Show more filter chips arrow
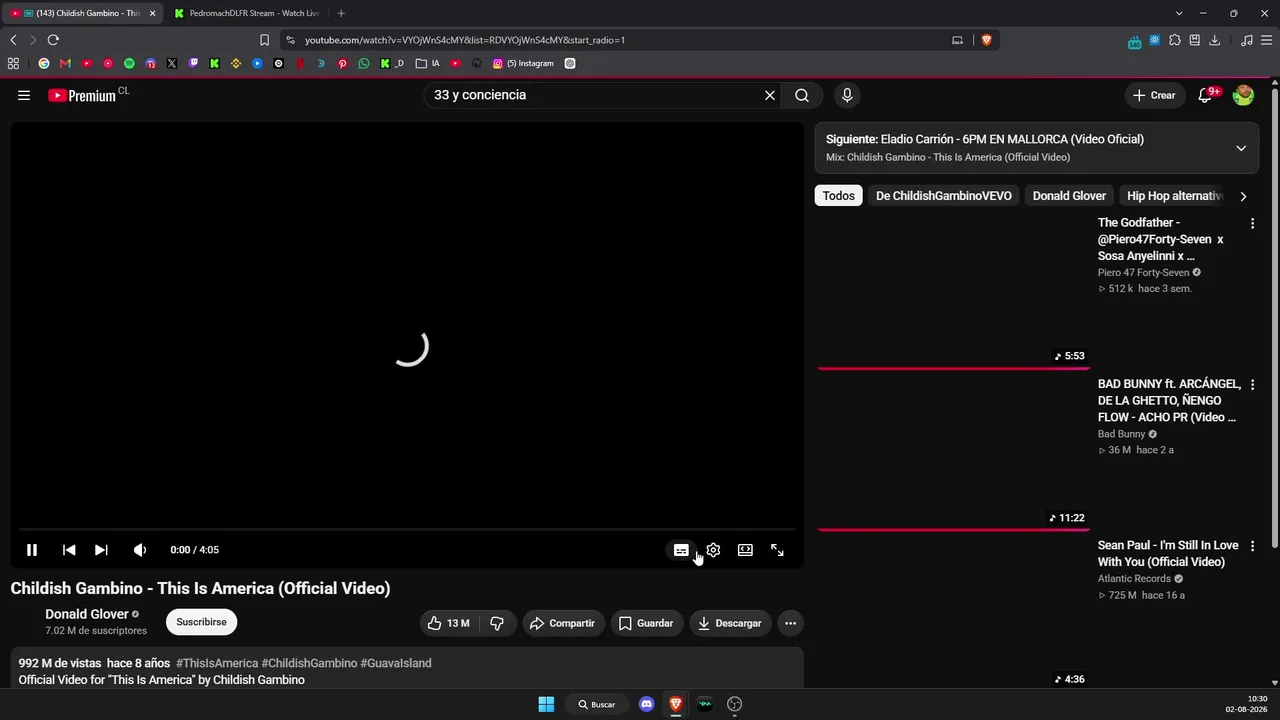Screen dimensions: 1280x720 tap(1243, 196)
